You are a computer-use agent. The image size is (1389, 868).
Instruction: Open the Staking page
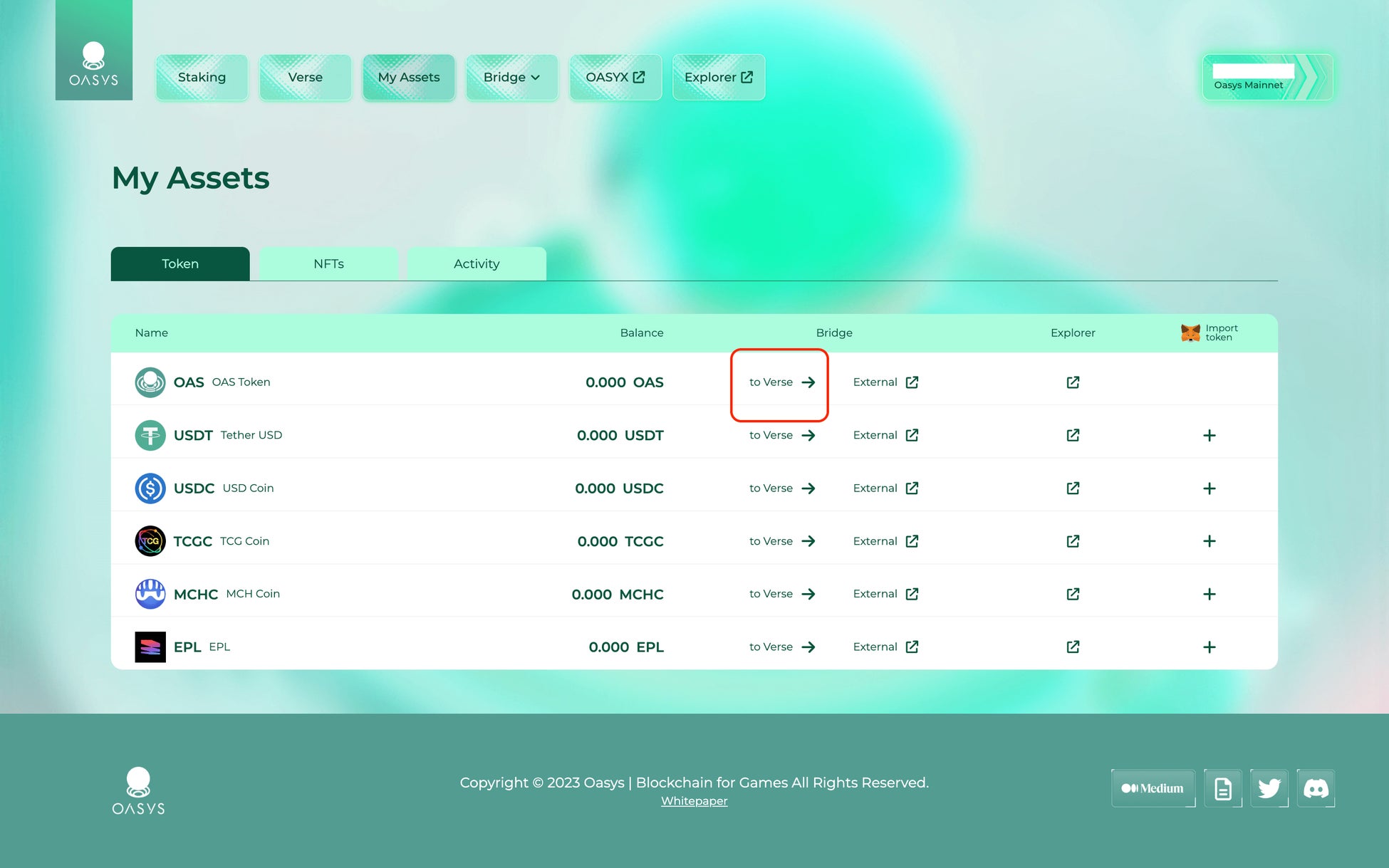(202, 77)
